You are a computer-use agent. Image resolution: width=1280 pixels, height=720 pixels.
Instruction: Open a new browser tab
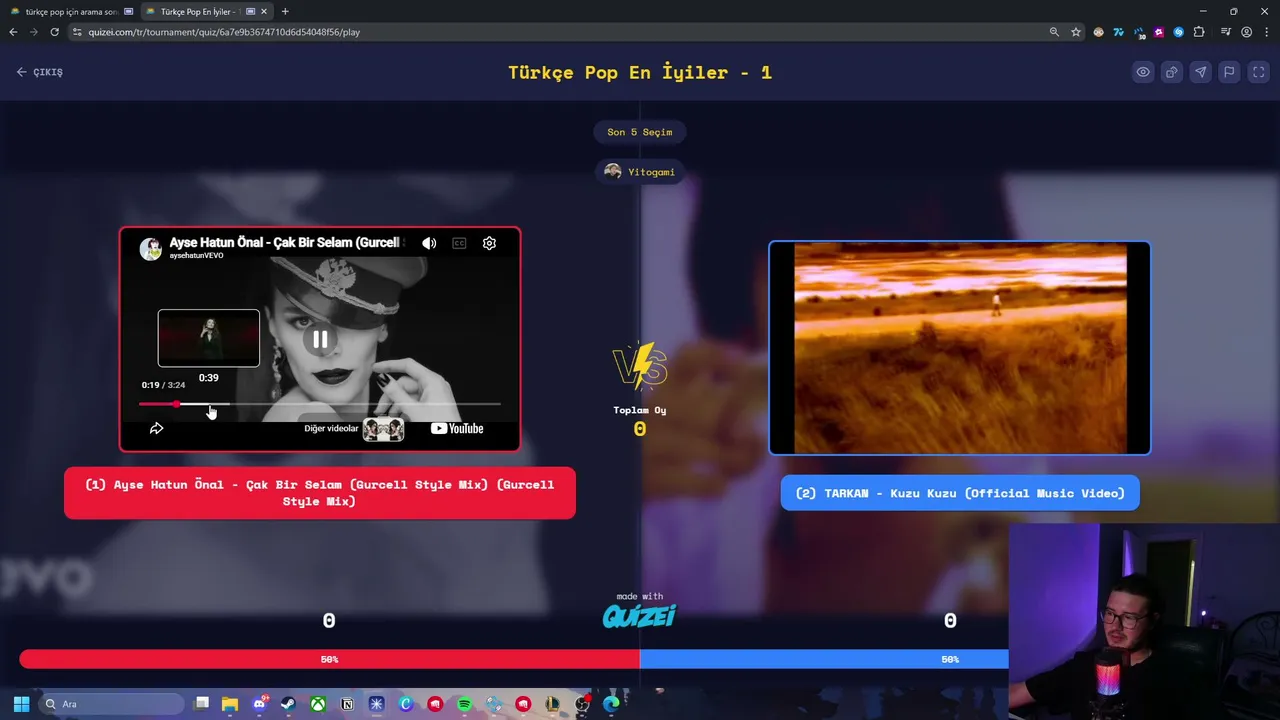pos(285,12)
